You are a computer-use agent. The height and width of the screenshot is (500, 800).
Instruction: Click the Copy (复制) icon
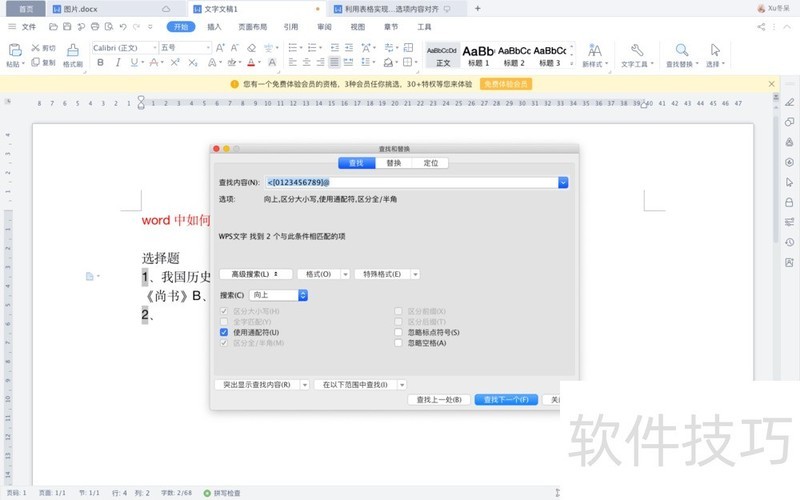[35, 62]
